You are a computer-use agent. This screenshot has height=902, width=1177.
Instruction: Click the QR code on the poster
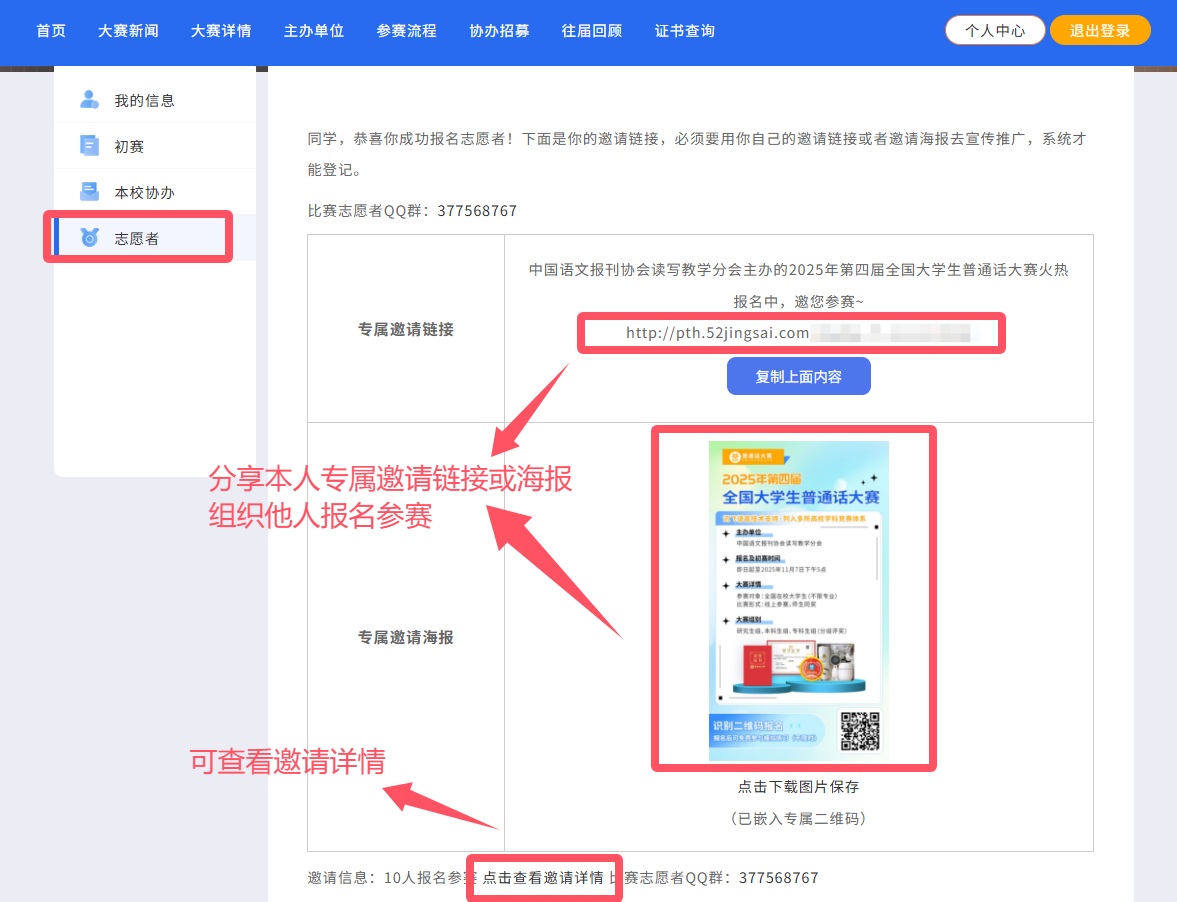(859, 731)
